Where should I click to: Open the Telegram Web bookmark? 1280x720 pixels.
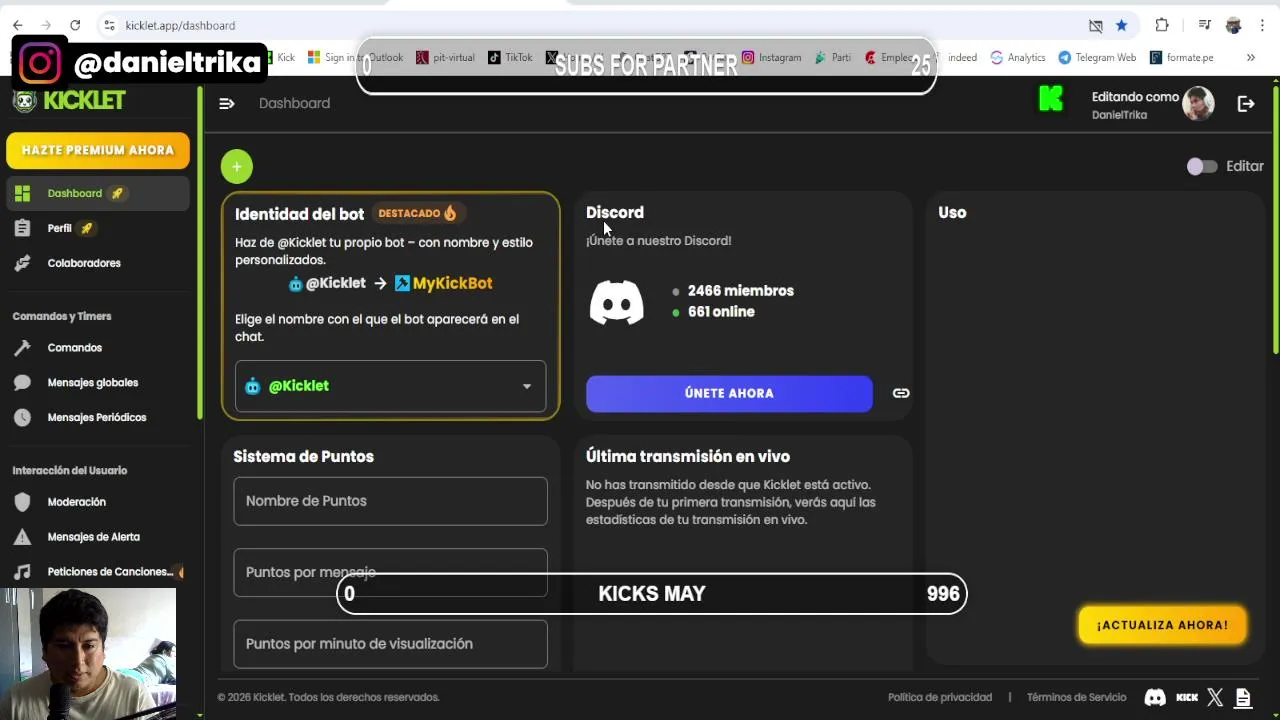tap(1097, 57)
